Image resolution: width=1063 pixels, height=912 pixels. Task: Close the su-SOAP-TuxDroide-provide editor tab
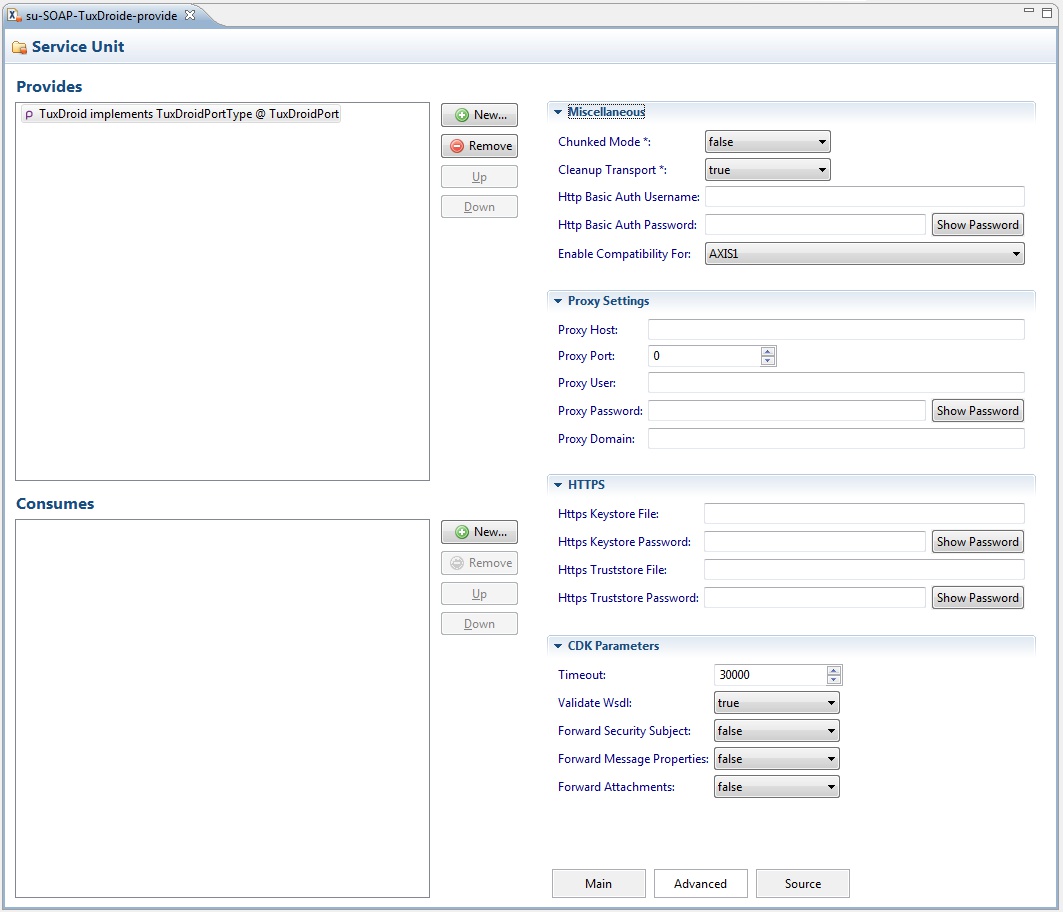(190, 13)
